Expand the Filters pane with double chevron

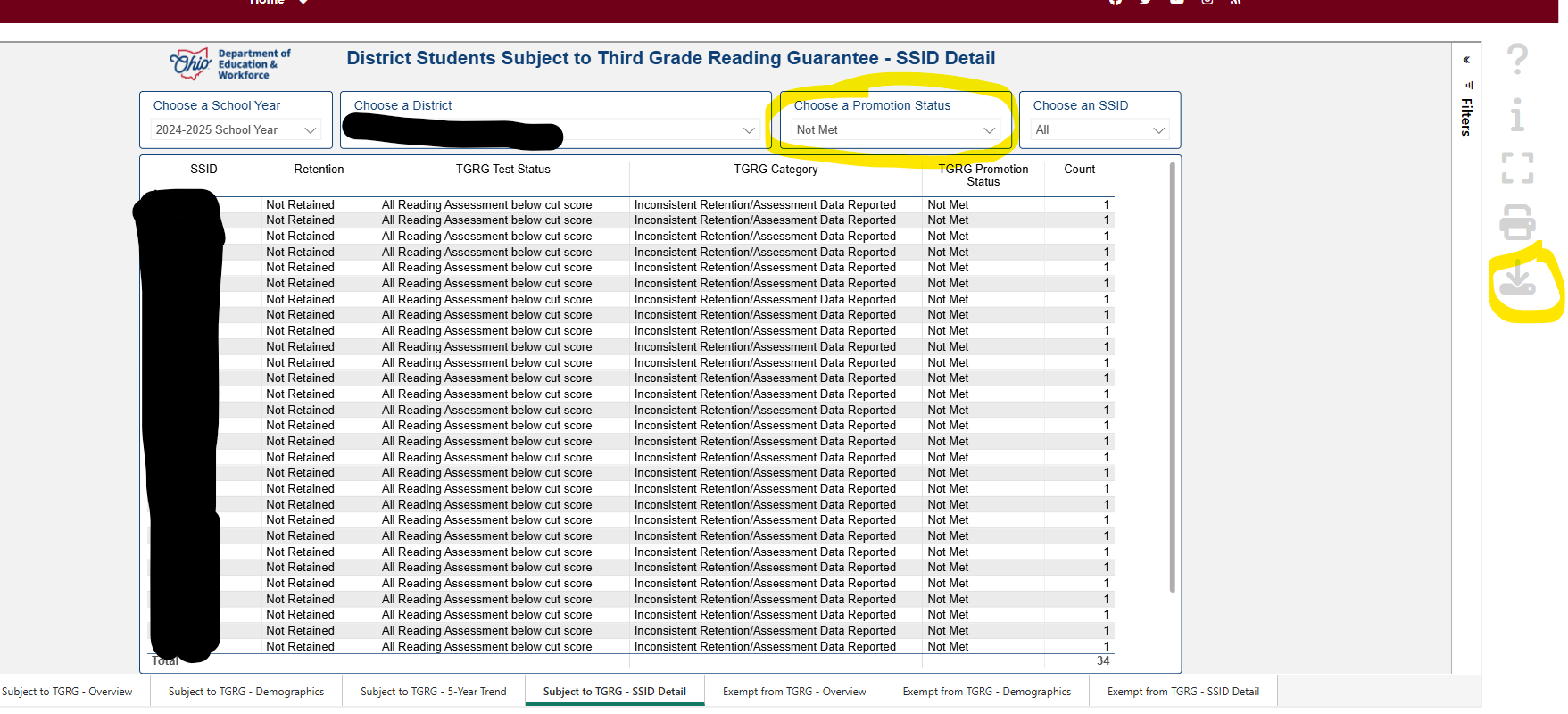[1466, 61]
